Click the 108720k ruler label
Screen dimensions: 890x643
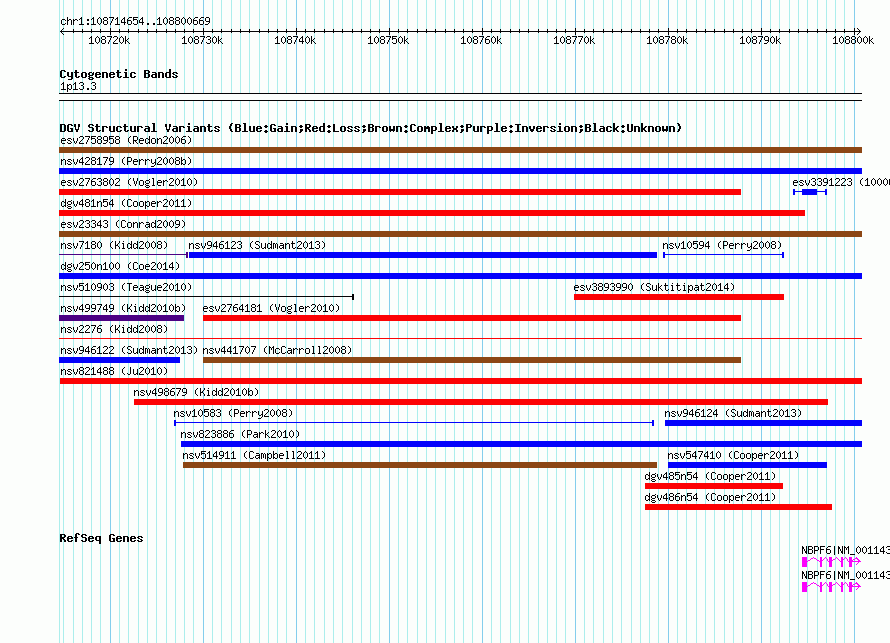pyautogui.click(x=109, y=40)
